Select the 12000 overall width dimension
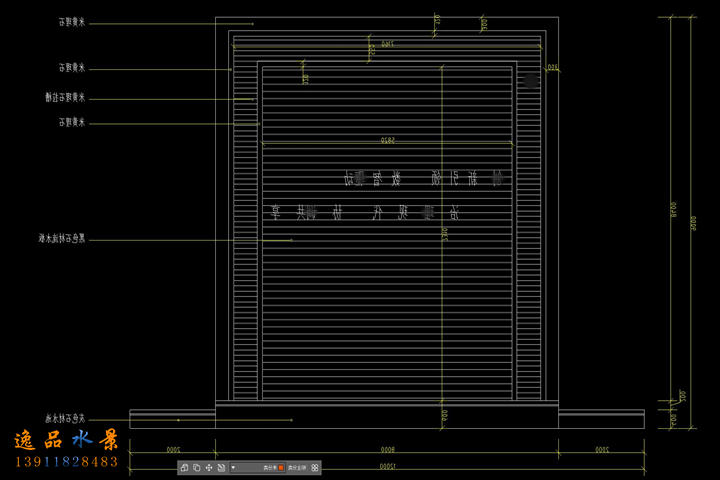720x480 pixels. point(388,466)
